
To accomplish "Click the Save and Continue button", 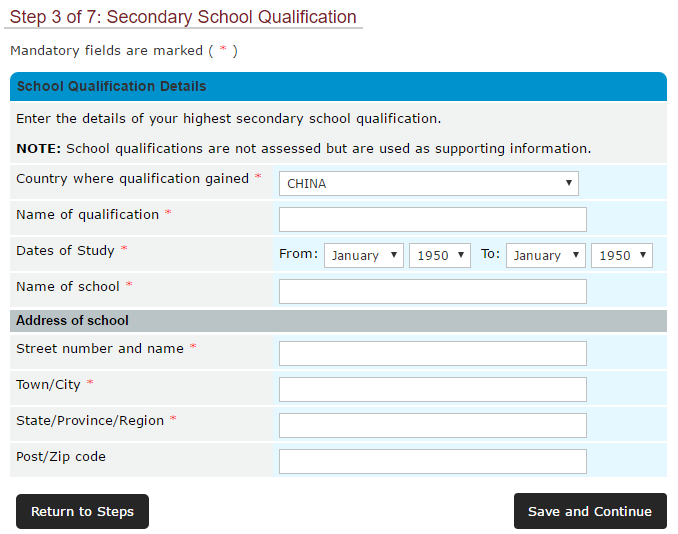I will click(590, 511).
